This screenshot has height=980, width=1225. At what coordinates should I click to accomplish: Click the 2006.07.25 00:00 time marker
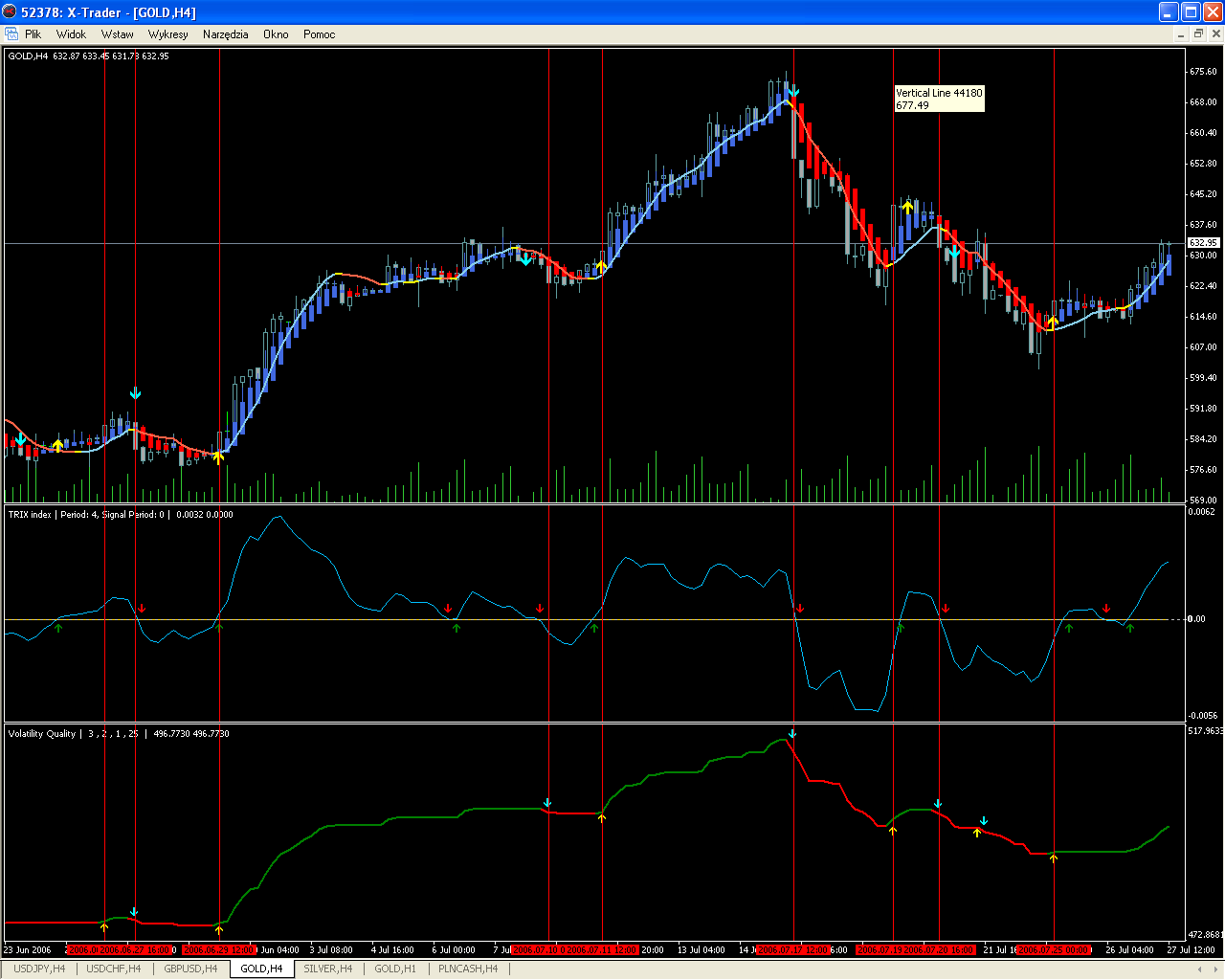1054,950
